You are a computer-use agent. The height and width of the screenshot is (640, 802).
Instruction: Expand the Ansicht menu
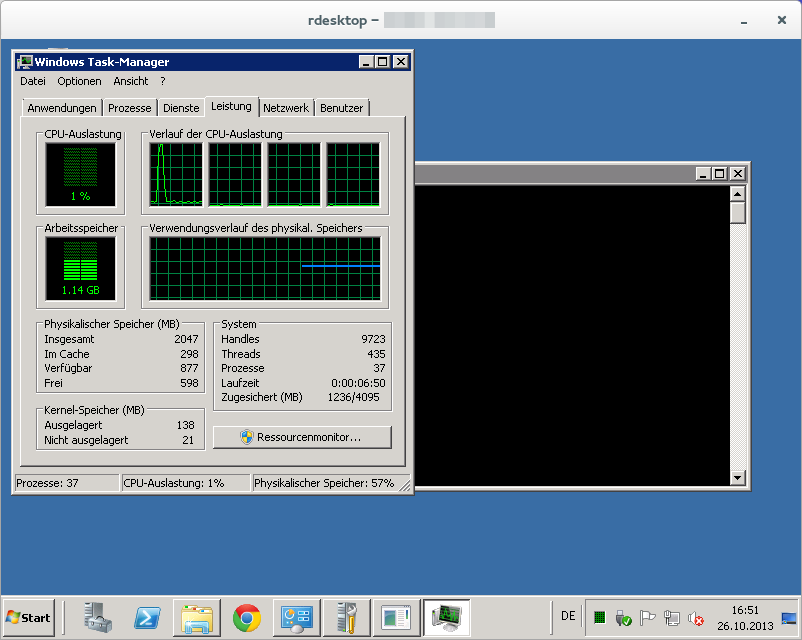tap(131, 81)
